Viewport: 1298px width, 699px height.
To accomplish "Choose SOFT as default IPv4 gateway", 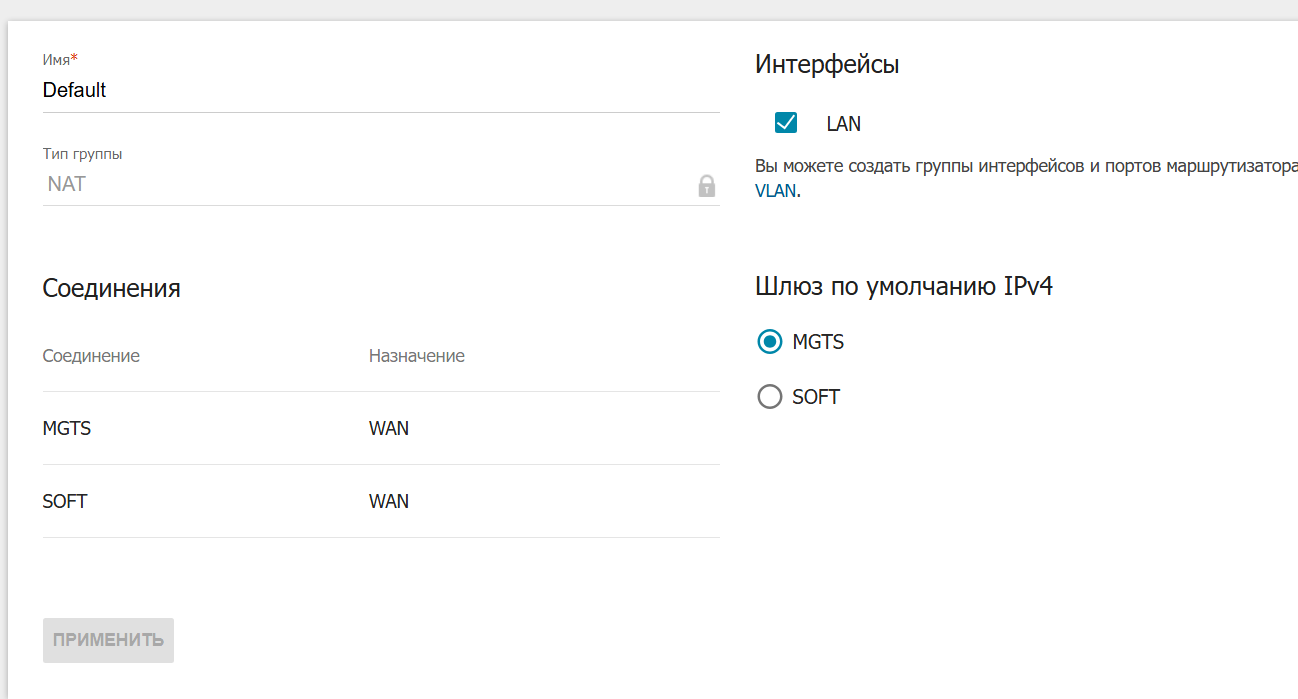I will coord(770,397).
